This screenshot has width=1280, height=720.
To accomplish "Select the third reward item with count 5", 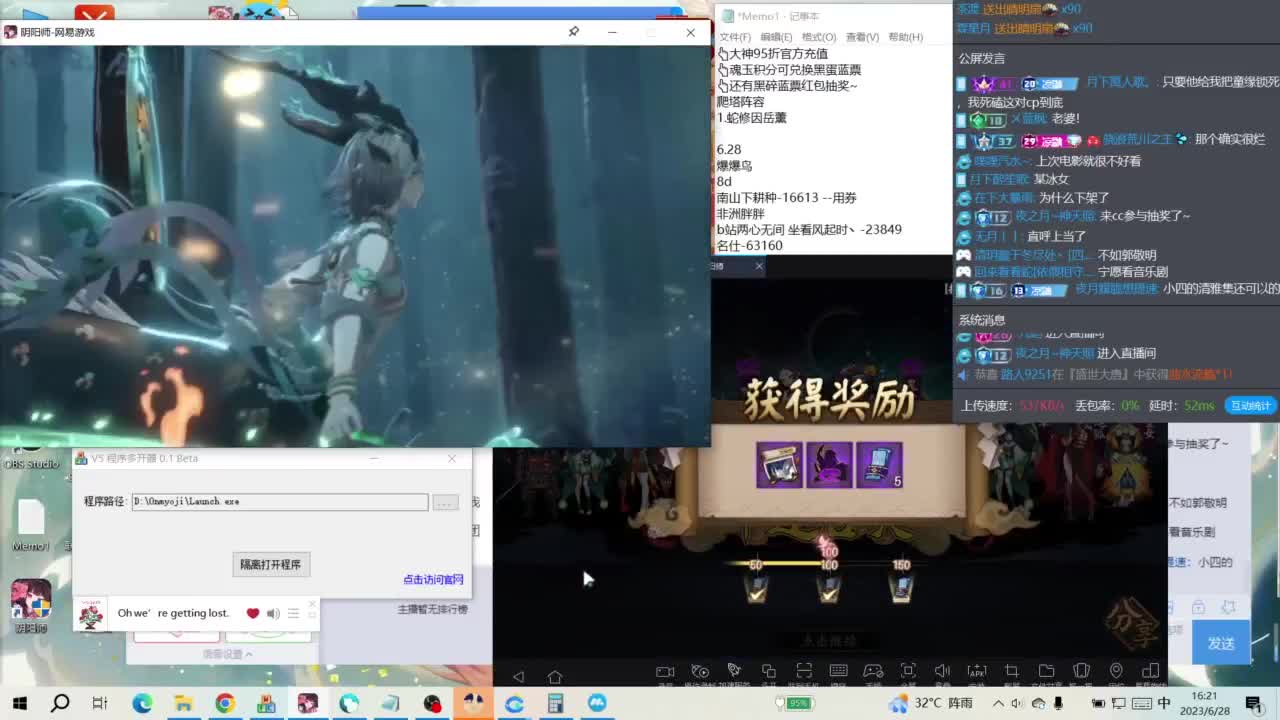I will click(879, 465).
